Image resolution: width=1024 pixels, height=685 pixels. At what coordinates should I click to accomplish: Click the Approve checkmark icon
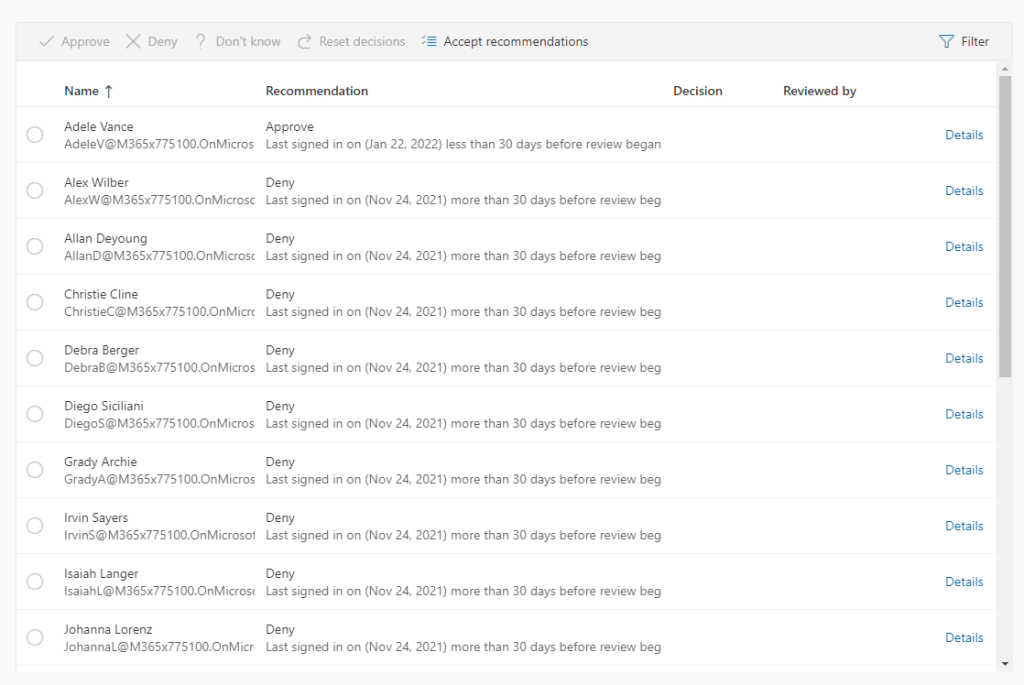46,42
